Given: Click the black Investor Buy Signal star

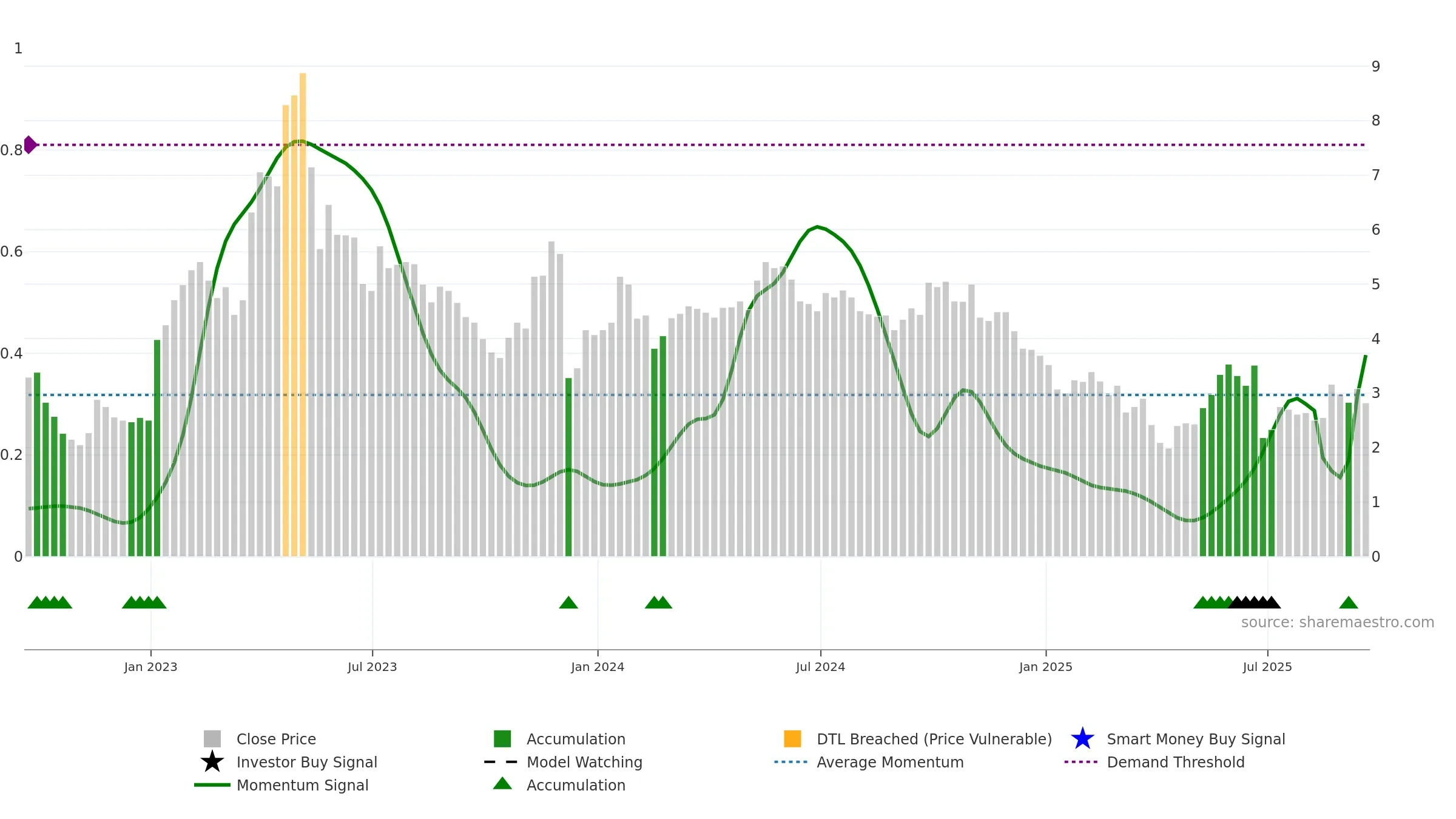Looking at the screenshot, I should pos(212,762).
